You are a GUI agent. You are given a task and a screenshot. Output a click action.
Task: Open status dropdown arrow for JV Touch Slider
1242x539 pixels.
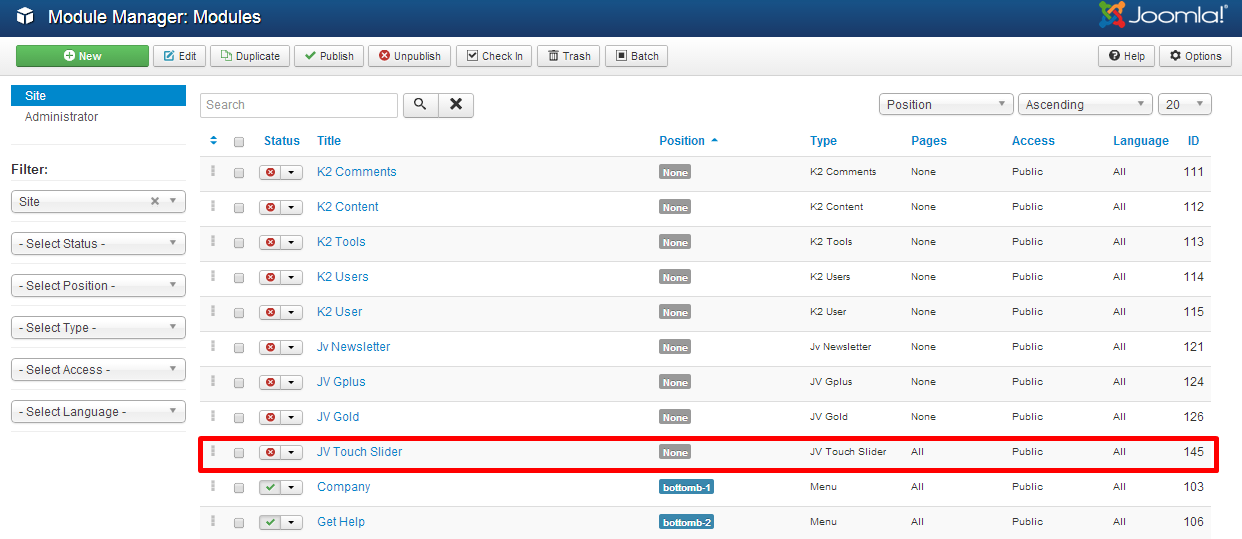tap(292, 452)
